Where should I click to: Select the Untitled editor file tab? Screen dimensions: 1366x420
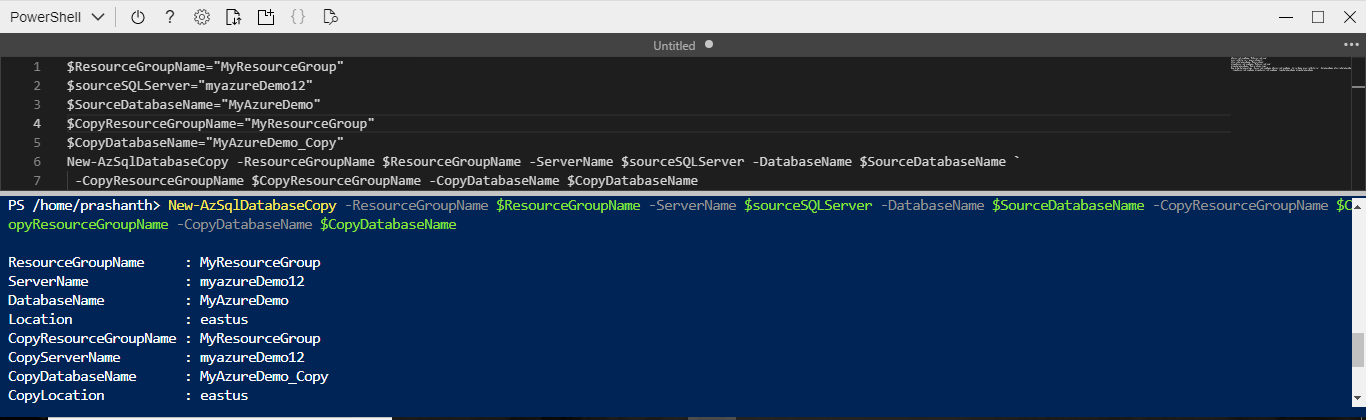click(673, 46)
